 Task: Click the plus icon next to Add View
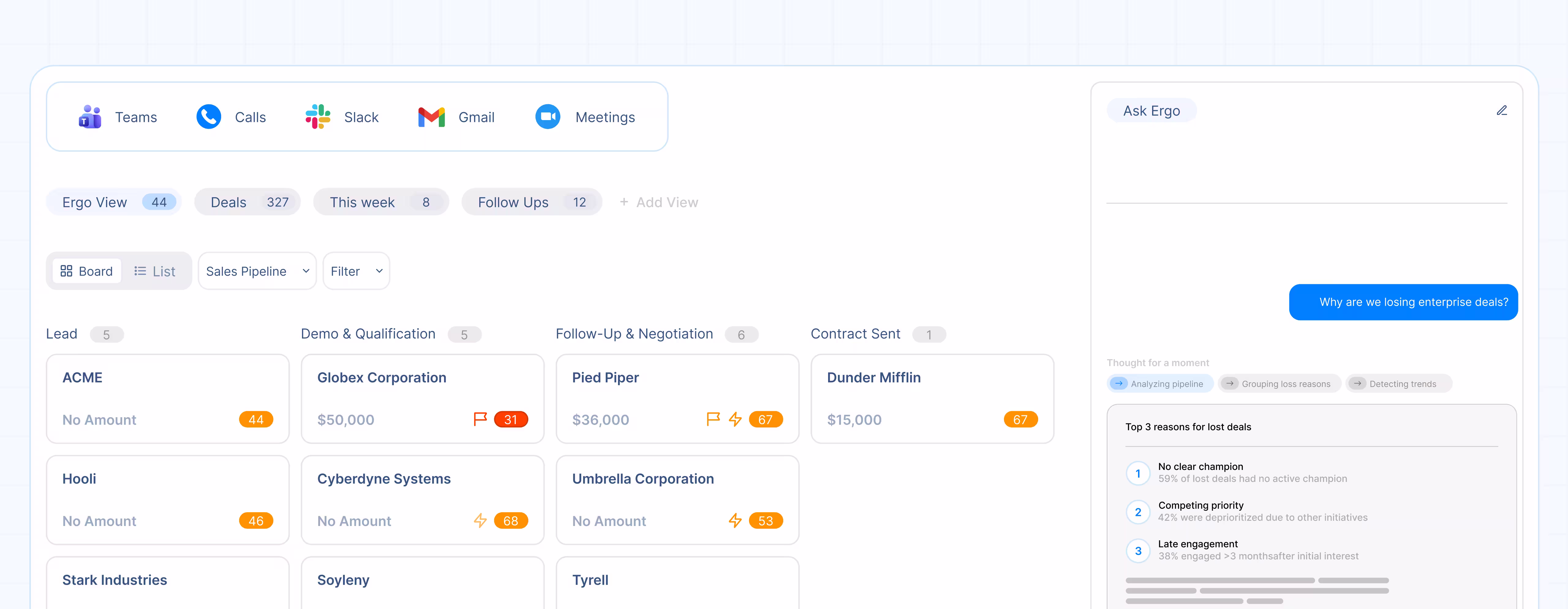tap(624, 202)
